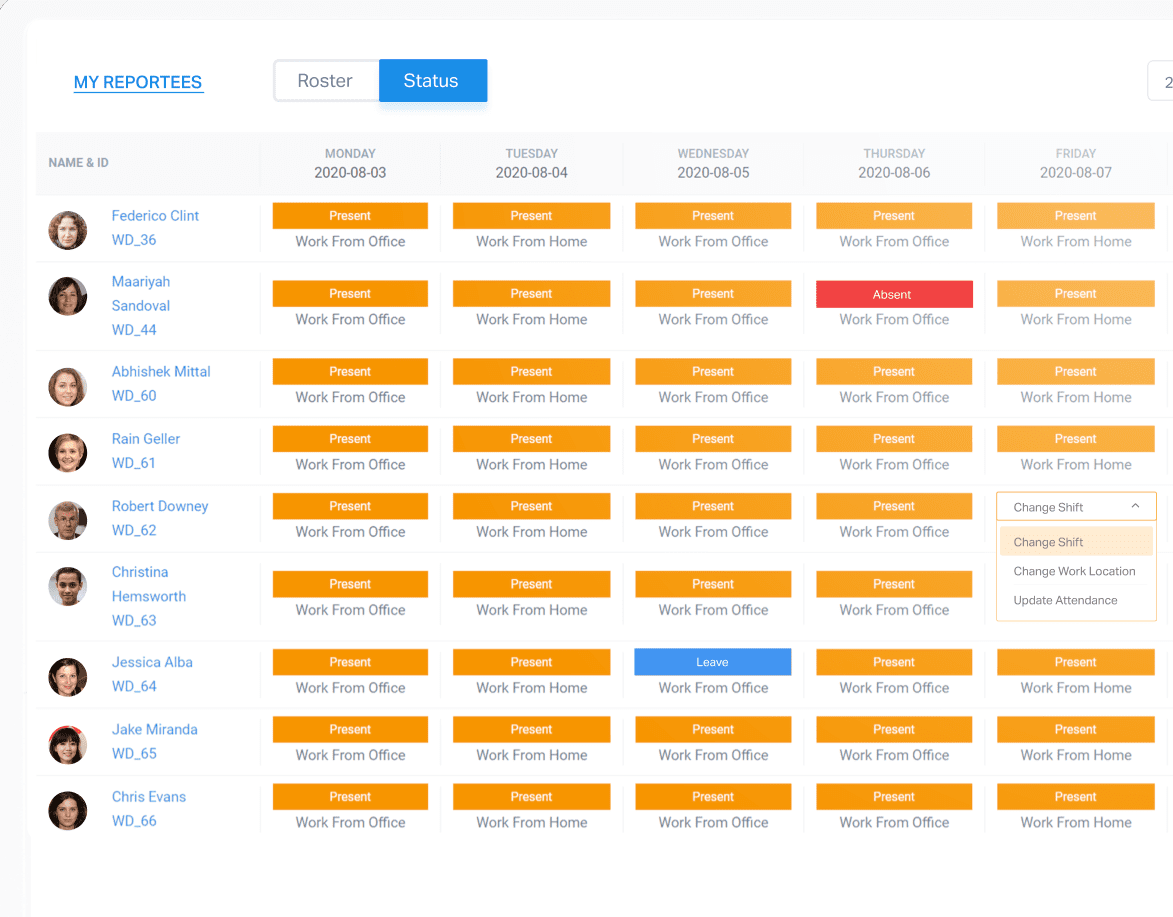Click the WD_60 employee ID
Image resolution: width=1173 pixels, height=917 pixels.
pos(134,396)
